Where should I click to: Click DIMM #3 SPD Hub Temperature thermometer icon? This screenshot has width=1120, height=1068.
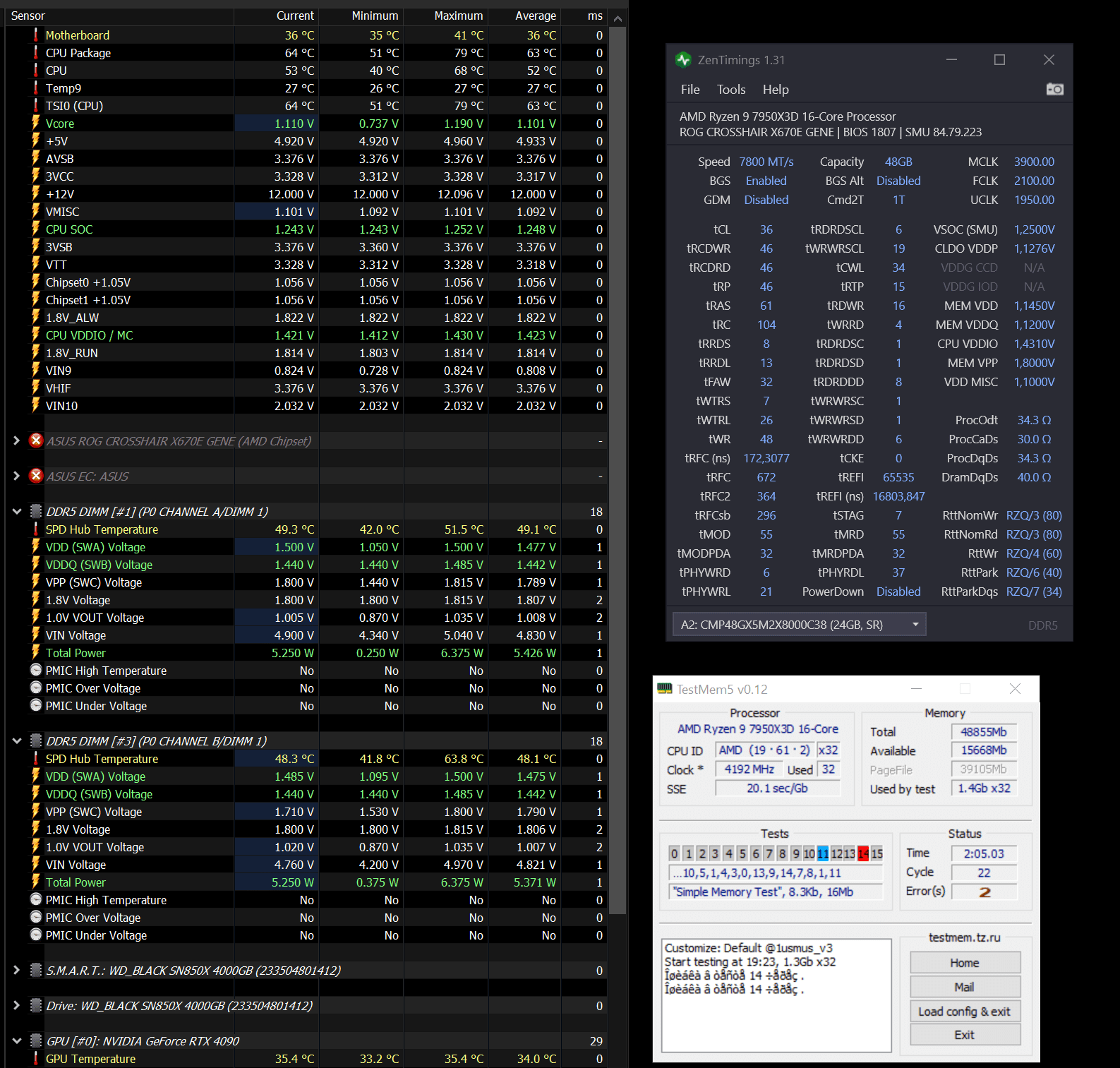36,758
